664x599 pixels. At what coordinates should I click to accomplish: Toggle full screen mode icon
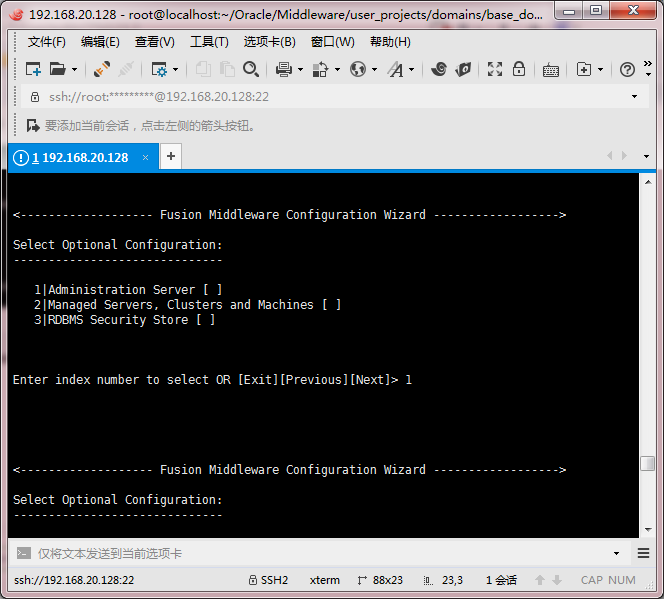[495, 69]
